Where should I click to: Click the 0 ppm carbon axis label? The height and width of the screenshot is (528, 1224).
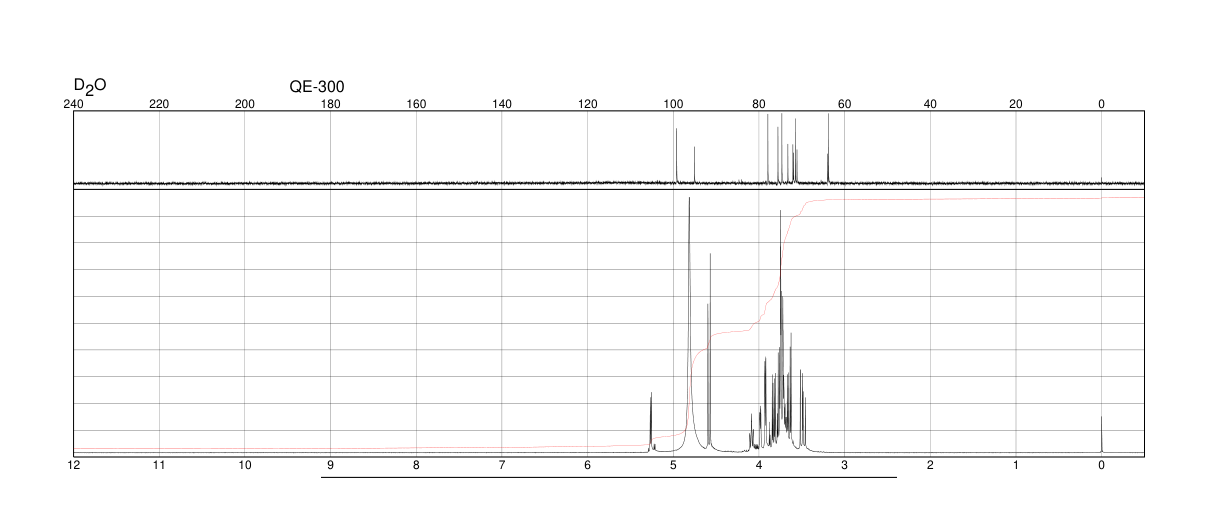(x=1102, y=104)
